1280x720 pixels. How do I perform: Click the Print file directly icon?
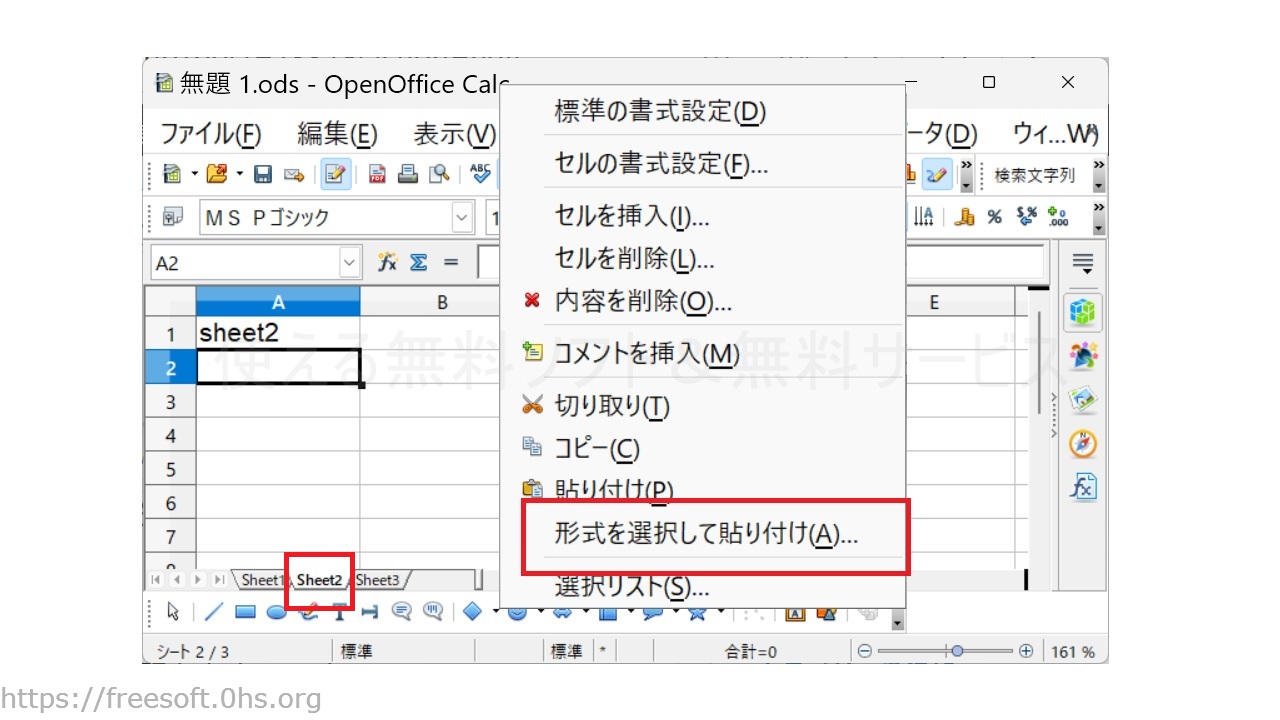(408, 175)
